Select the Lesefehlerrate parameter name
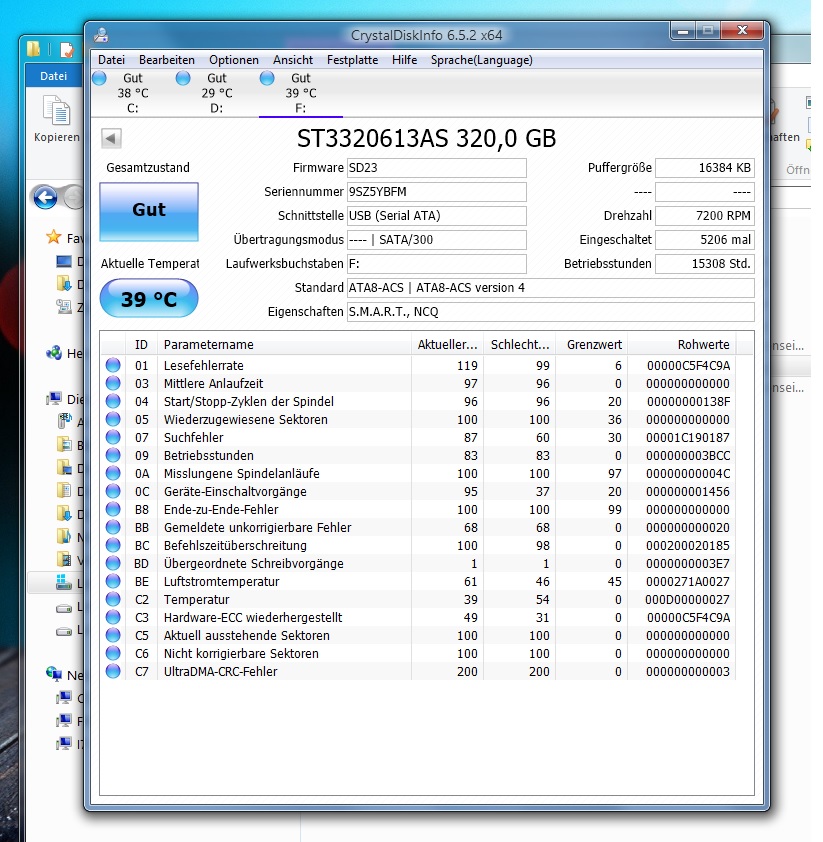 tap(203, 366)
